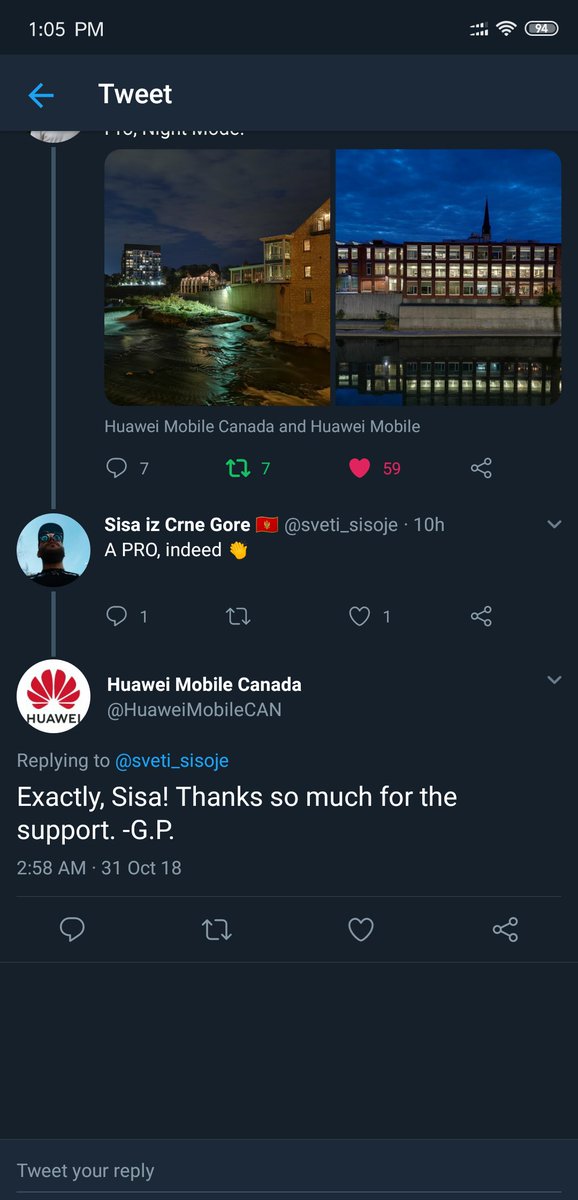Reply to the Night Mode photo tweet

click(117, 468)
